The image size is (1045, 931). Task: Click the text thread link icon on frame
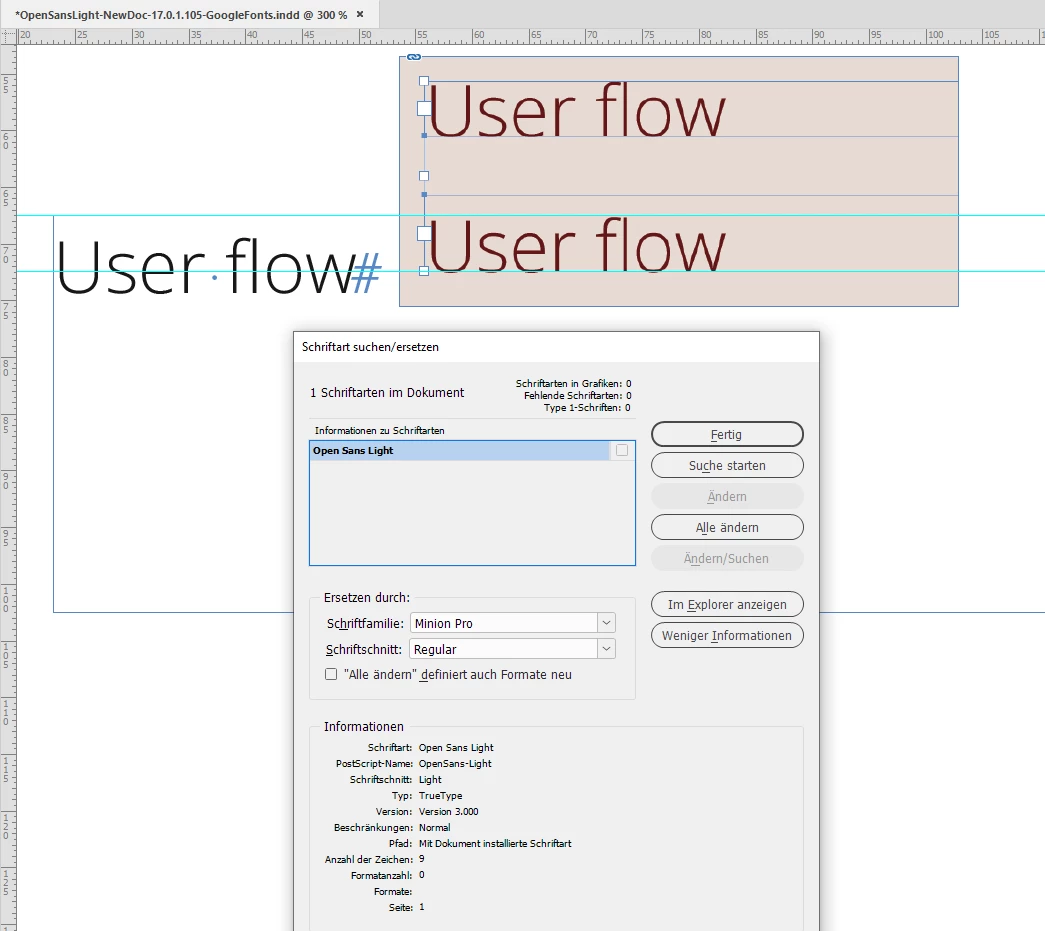click(414, 57)
